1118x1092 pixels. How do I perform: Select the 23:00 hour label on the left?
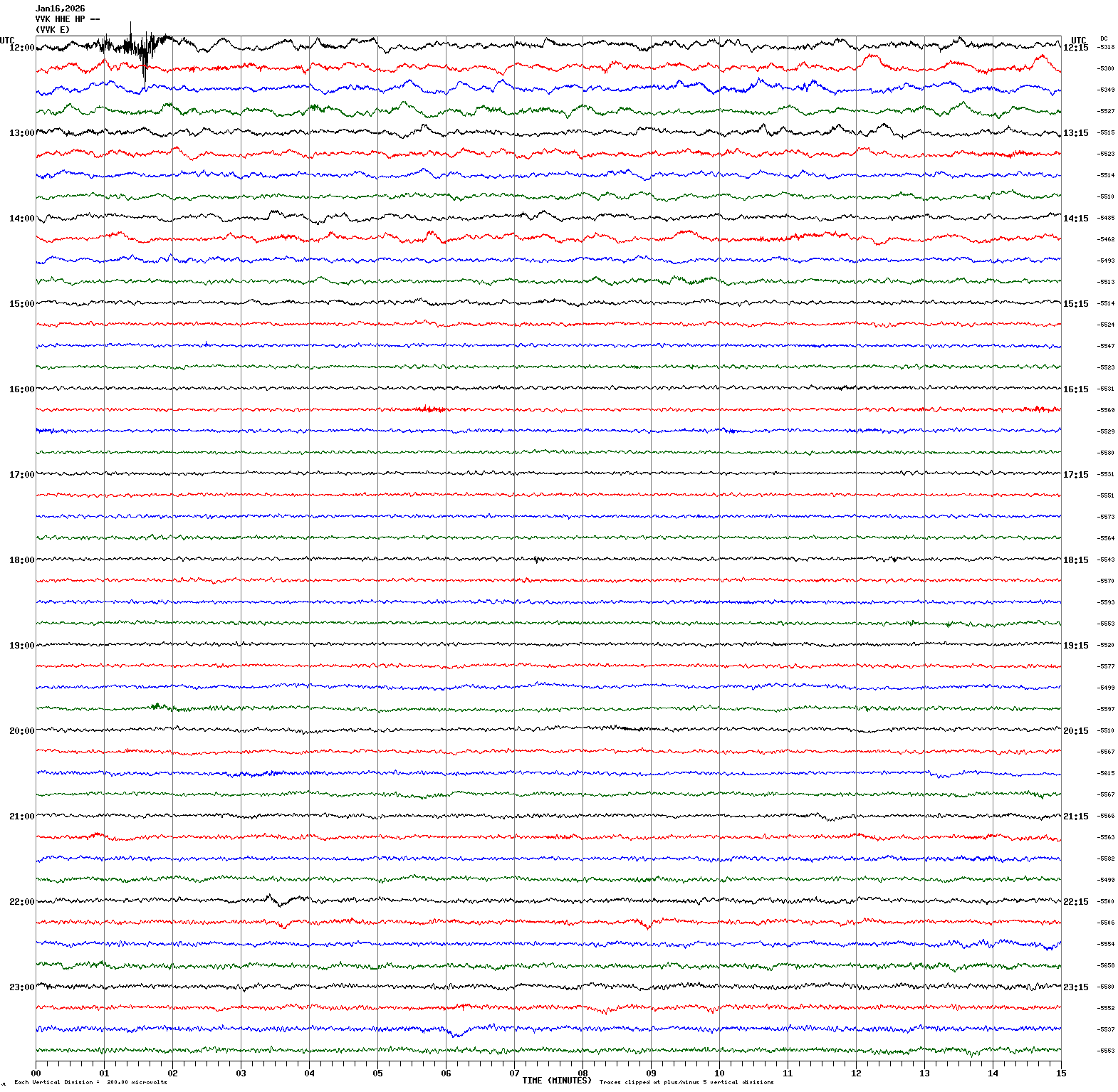21,987
